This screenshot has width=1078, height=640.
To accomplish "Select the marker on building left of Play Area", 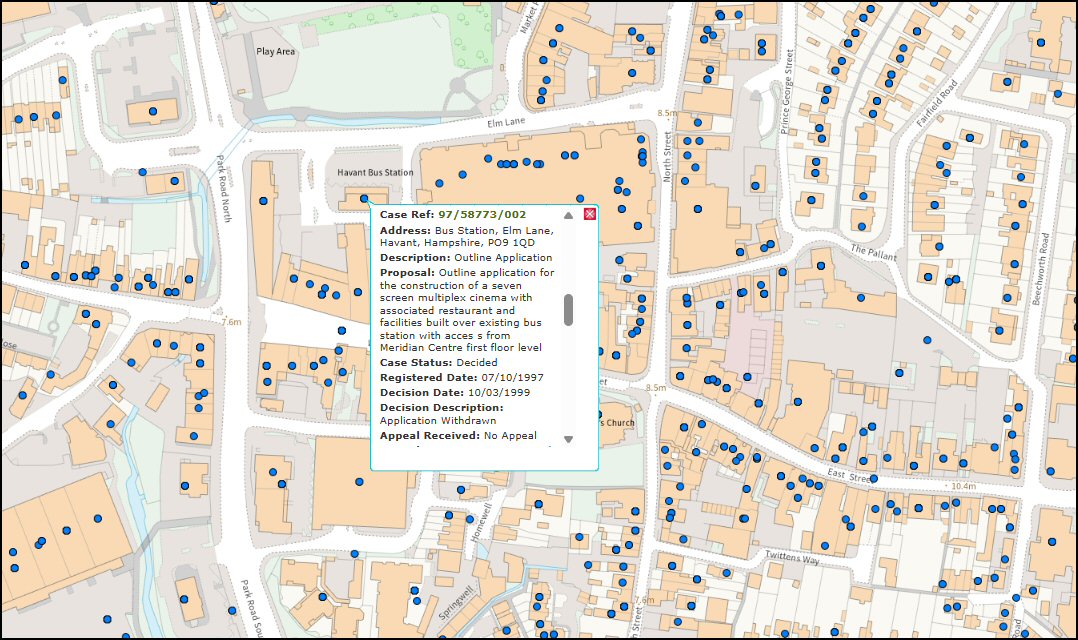I will pos(153,111).
